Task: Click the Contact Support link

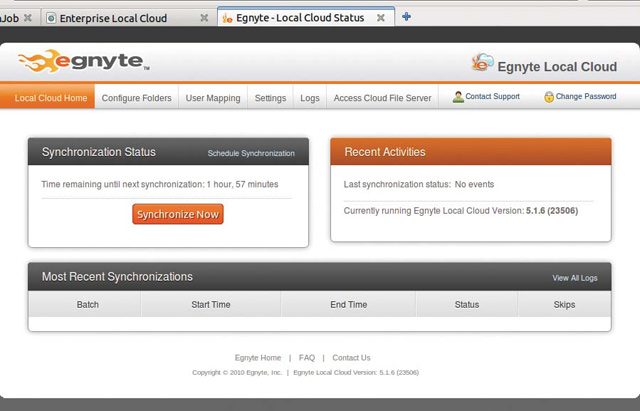Action: point(492,97)
